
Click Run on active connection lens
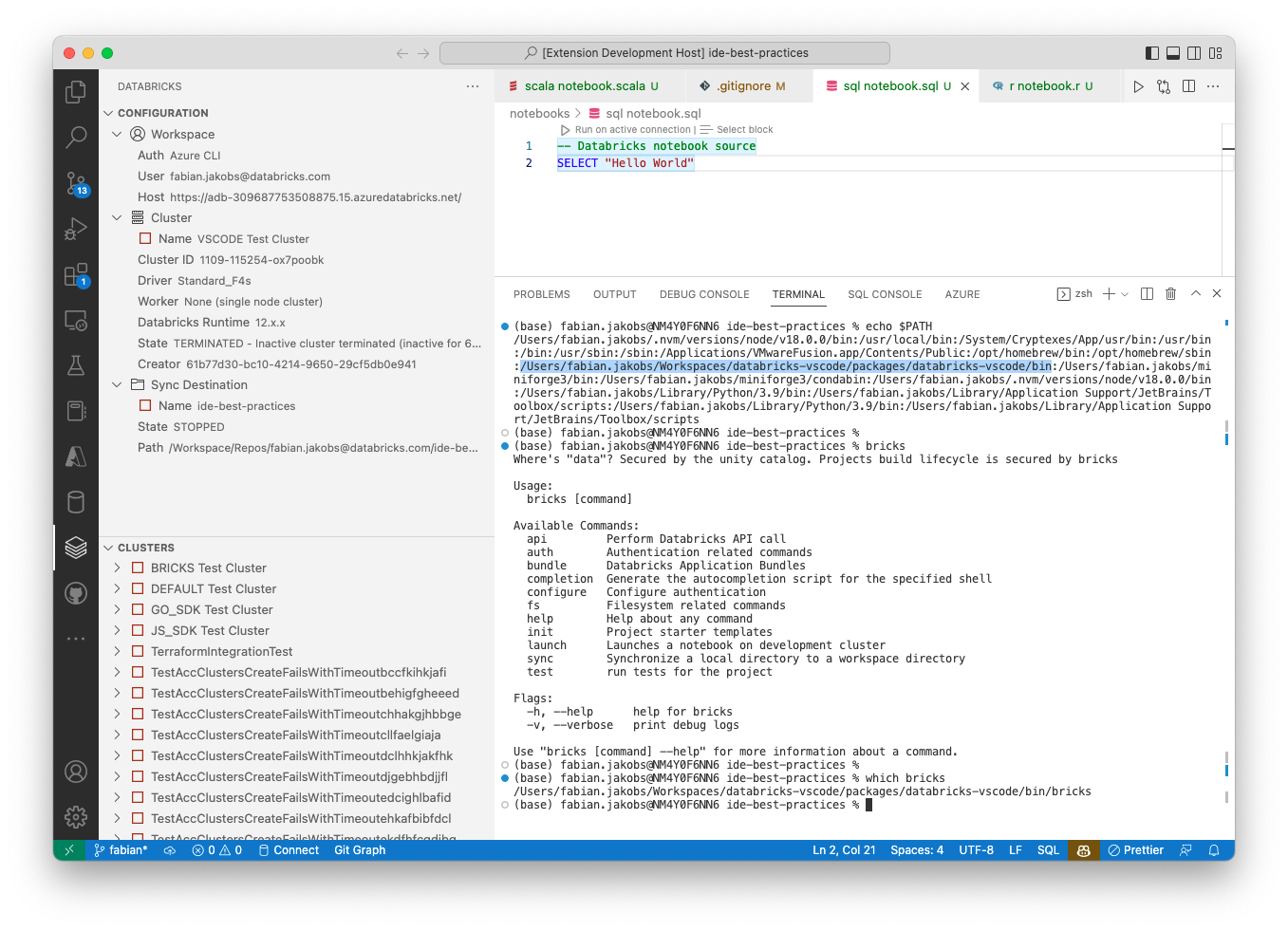pos(625,130)
